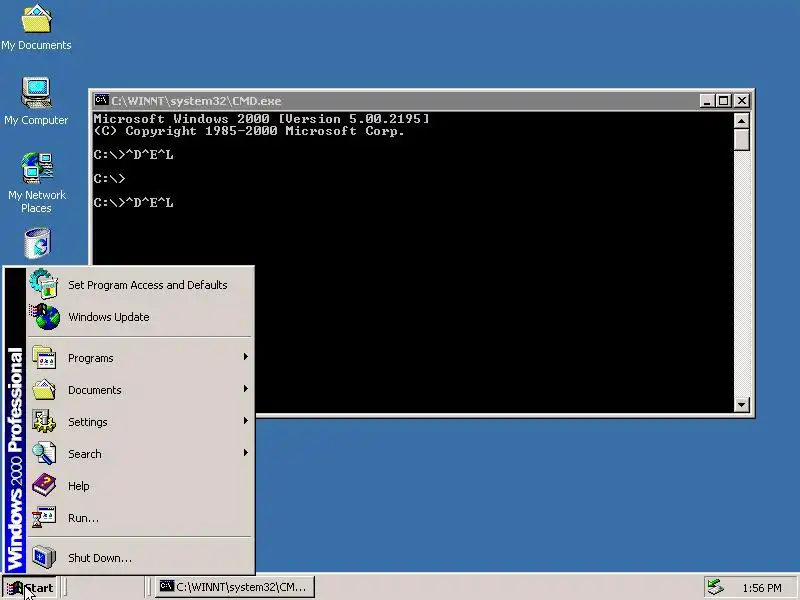Click the system tray network icon
800x600 pixels.
[715, 587]
